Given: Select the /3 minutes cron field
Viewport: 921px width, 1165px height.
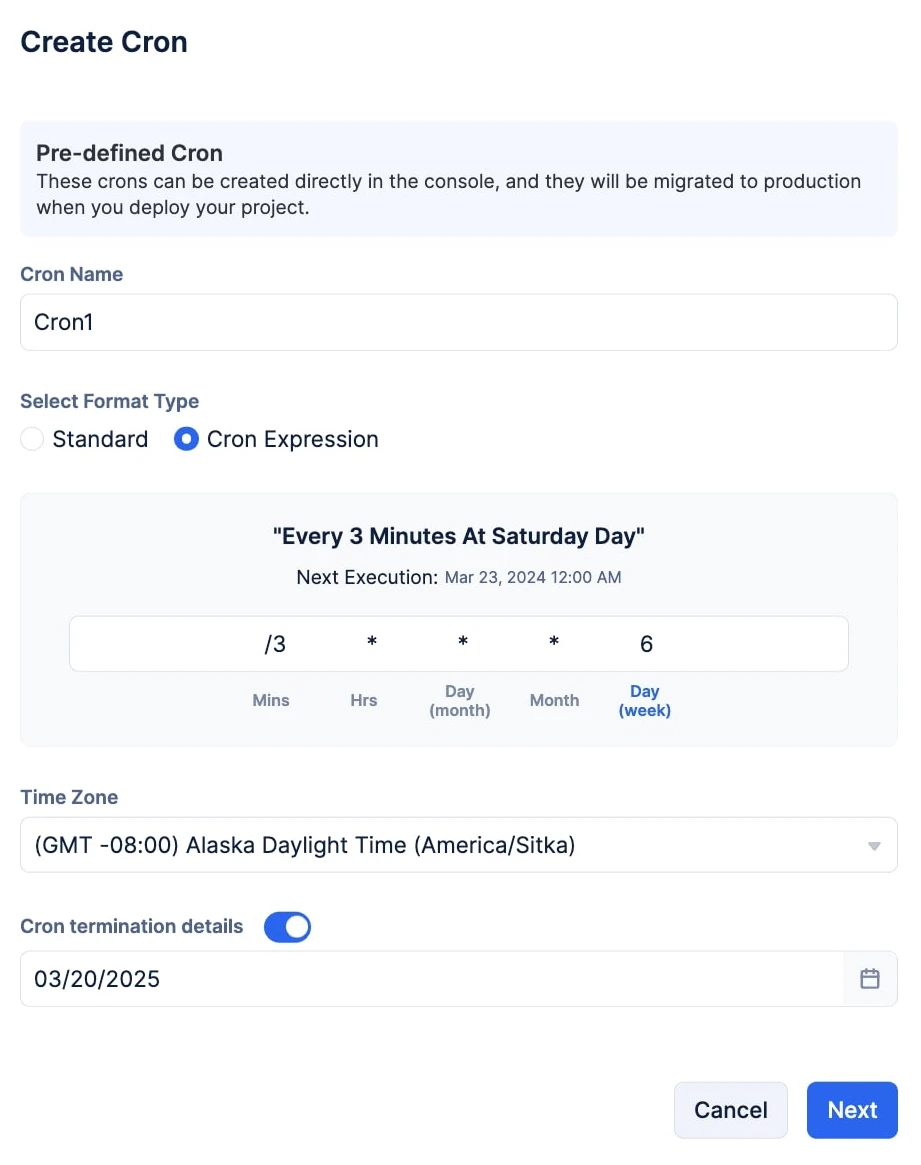Looking at the screenshot, I should pos(275,643).
